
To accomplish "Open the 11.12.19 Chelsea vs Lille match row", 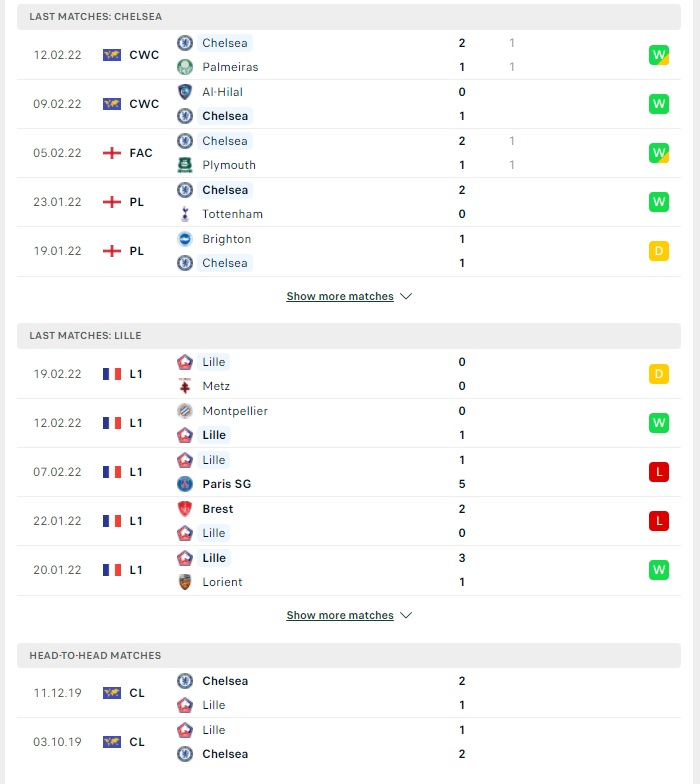I will pos(348,693).
